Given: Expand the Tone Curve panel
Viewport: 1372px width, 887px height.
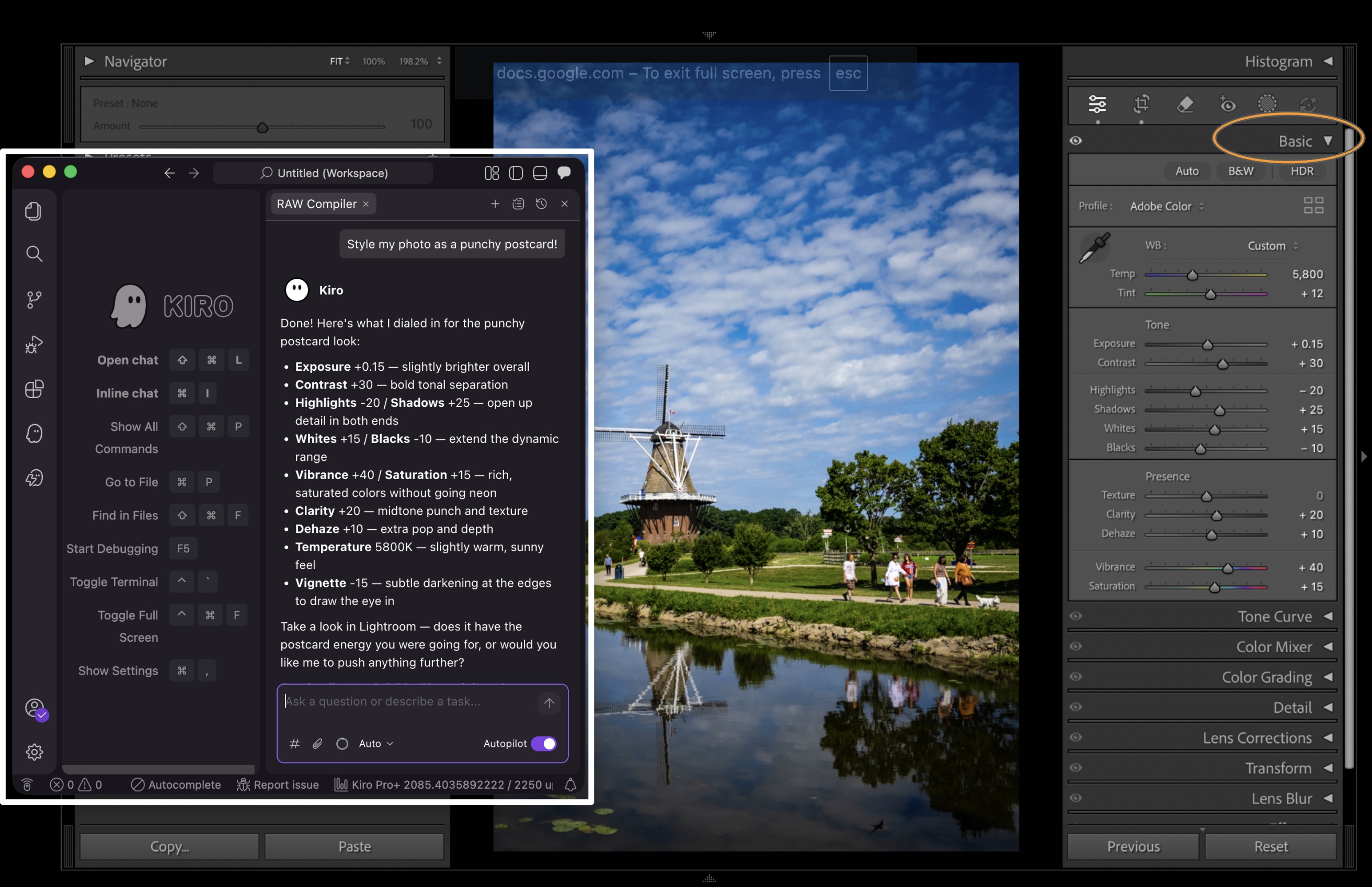Looking at the screenshot, I should tap(1328, 616).
